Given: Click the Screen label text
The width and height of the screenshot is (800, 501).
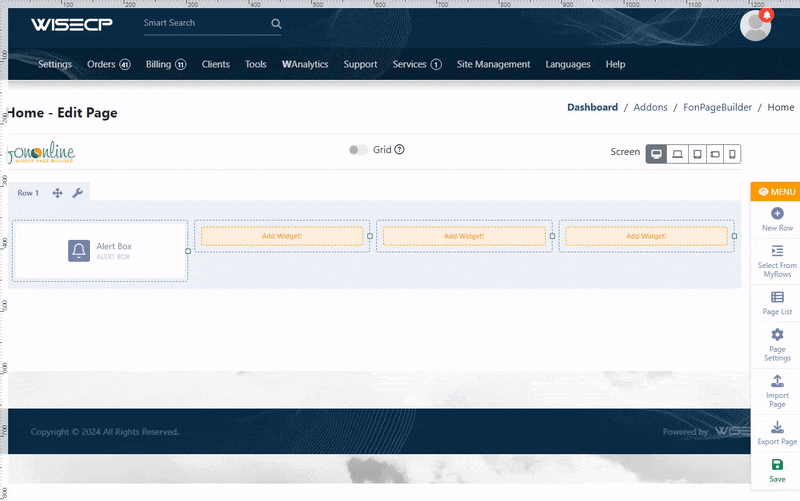Looking at the screenshot, I should coord(625,152).
